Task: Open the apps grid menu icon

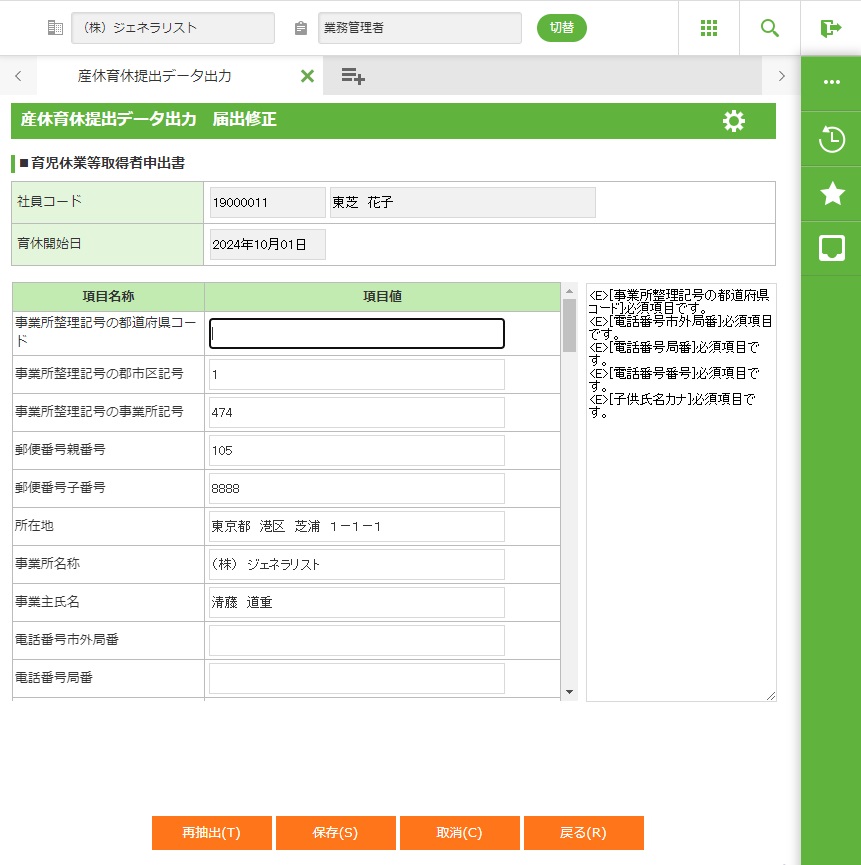Action: coord(709,28)
